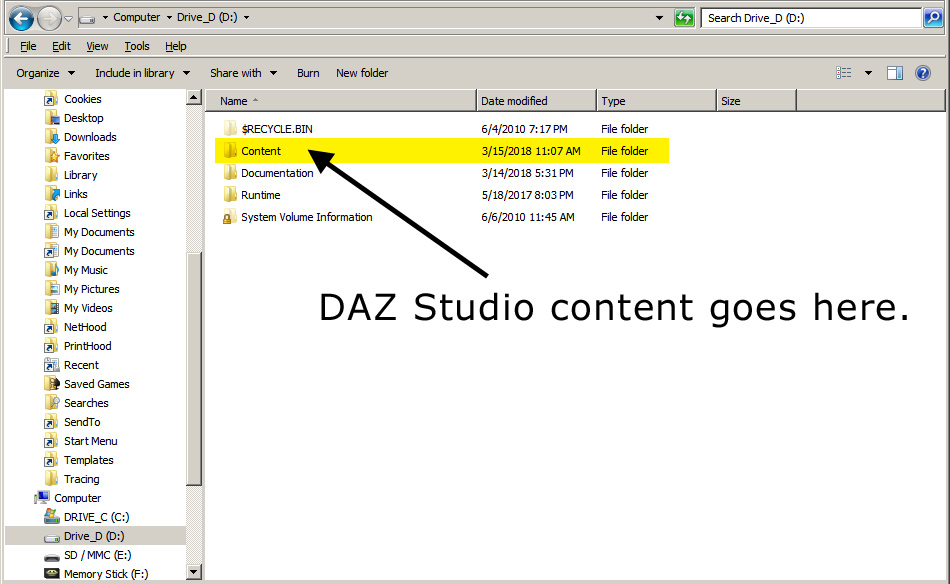Select the Runtime folder icon
This screenshot has width=950, height=584.
(x=230, y=194)
